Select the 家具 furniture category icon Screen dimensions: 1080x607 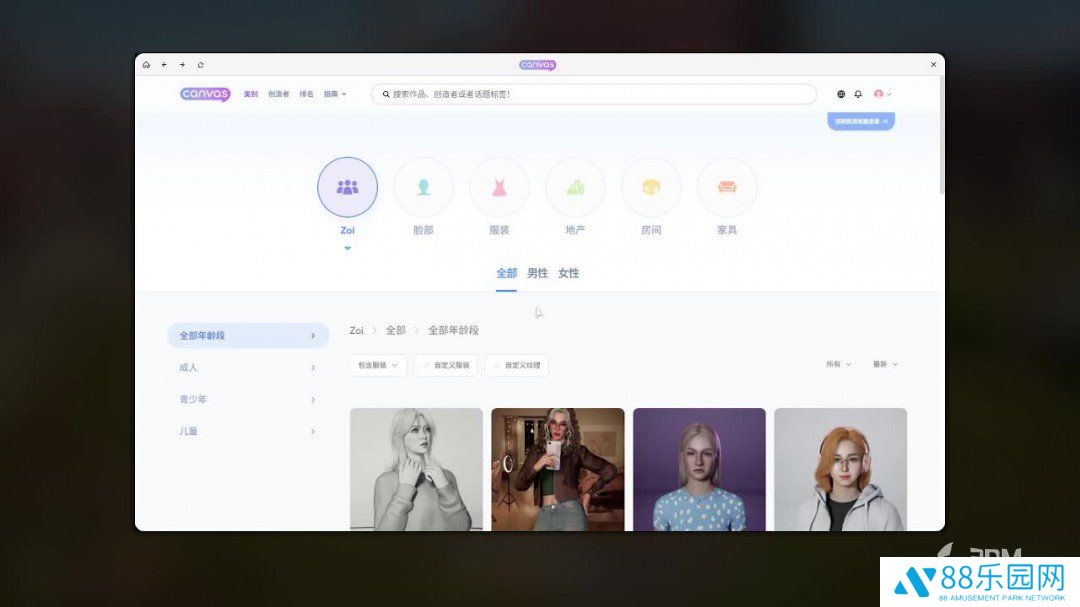727,187
